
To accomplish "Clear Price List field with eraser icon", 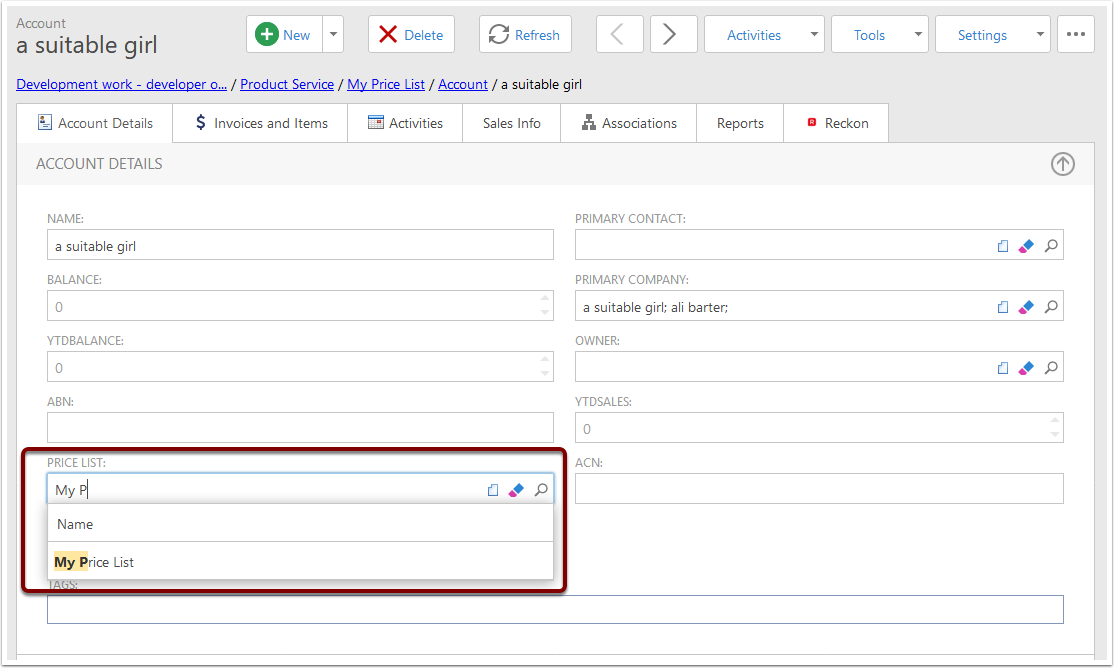I will tap(516, 490).
